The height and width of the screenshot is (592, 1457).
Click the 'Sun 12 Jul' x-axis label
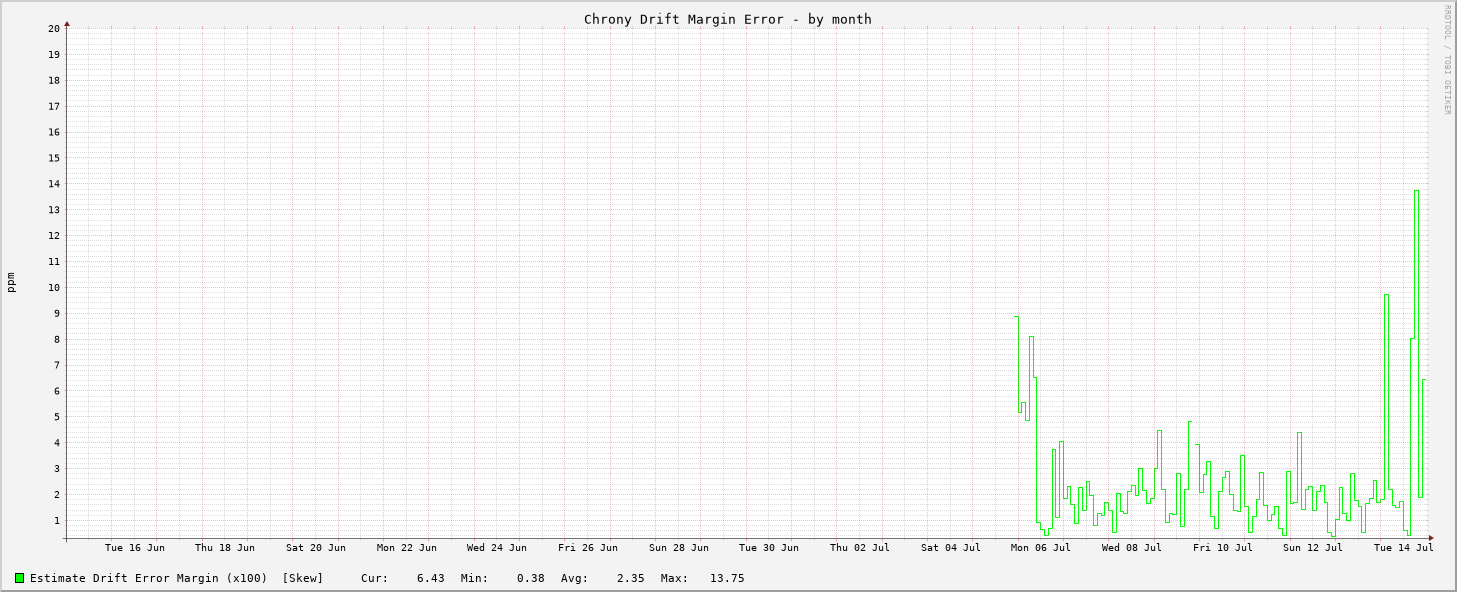(x=1313, y=547)
